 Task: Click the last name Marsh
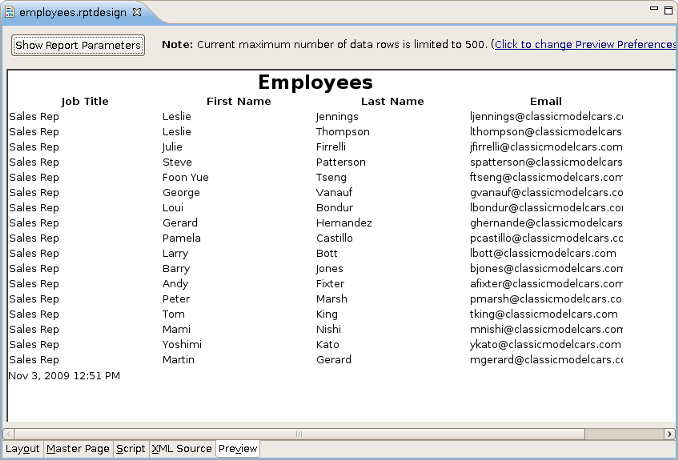point(332,299)
